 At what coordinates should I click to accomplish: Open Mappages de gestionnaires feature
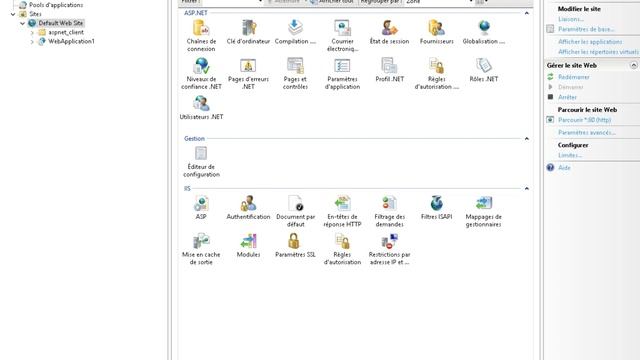[484, 211]
